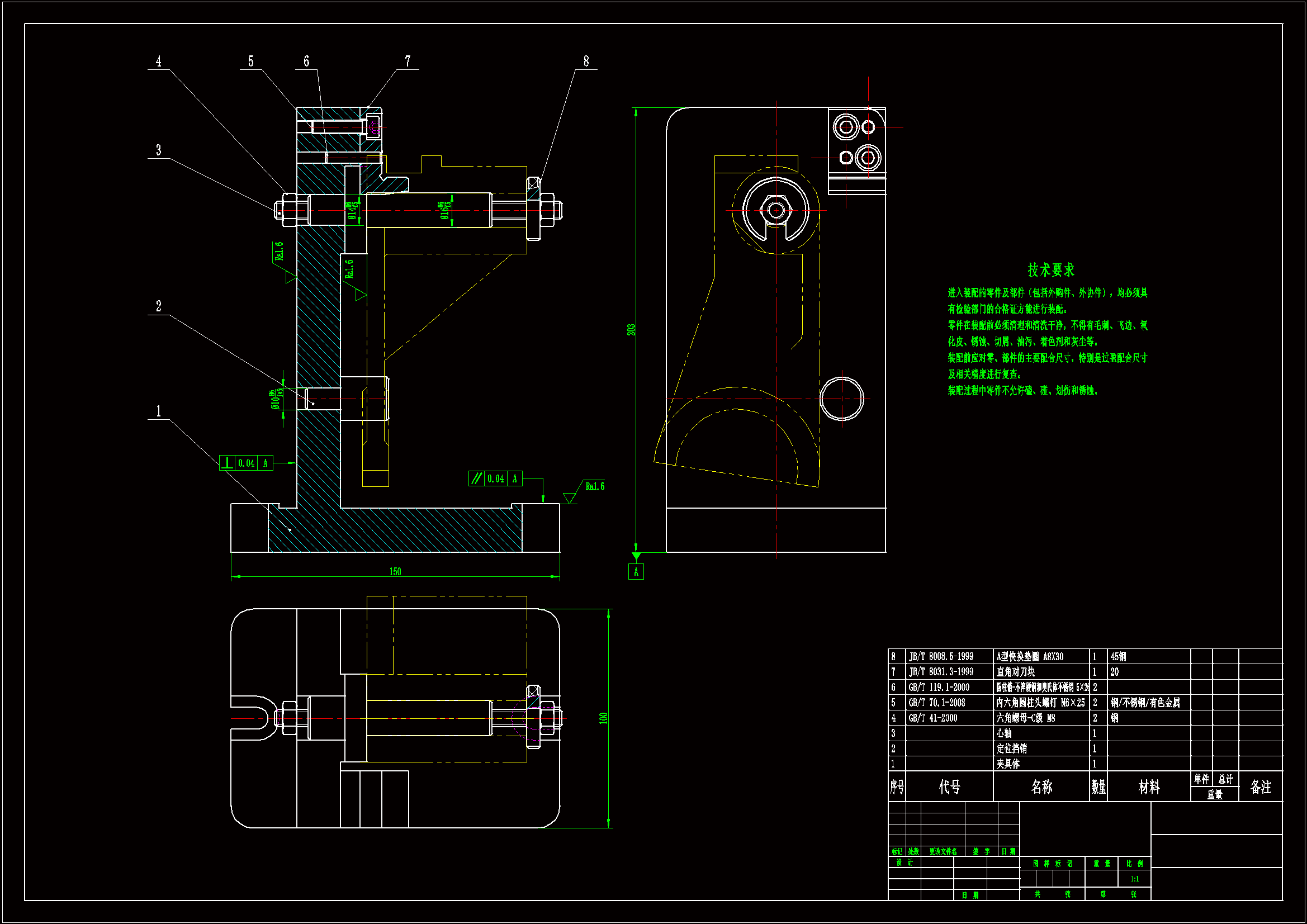Select the 1:1 scale value
This screenshot has width=1307, height=924.
click(x=1134, y=879)
